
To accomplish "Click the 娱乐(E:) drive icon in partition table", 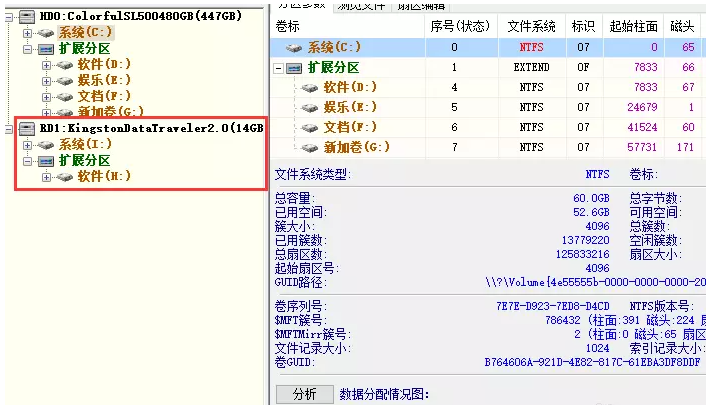I will (310, 108).
